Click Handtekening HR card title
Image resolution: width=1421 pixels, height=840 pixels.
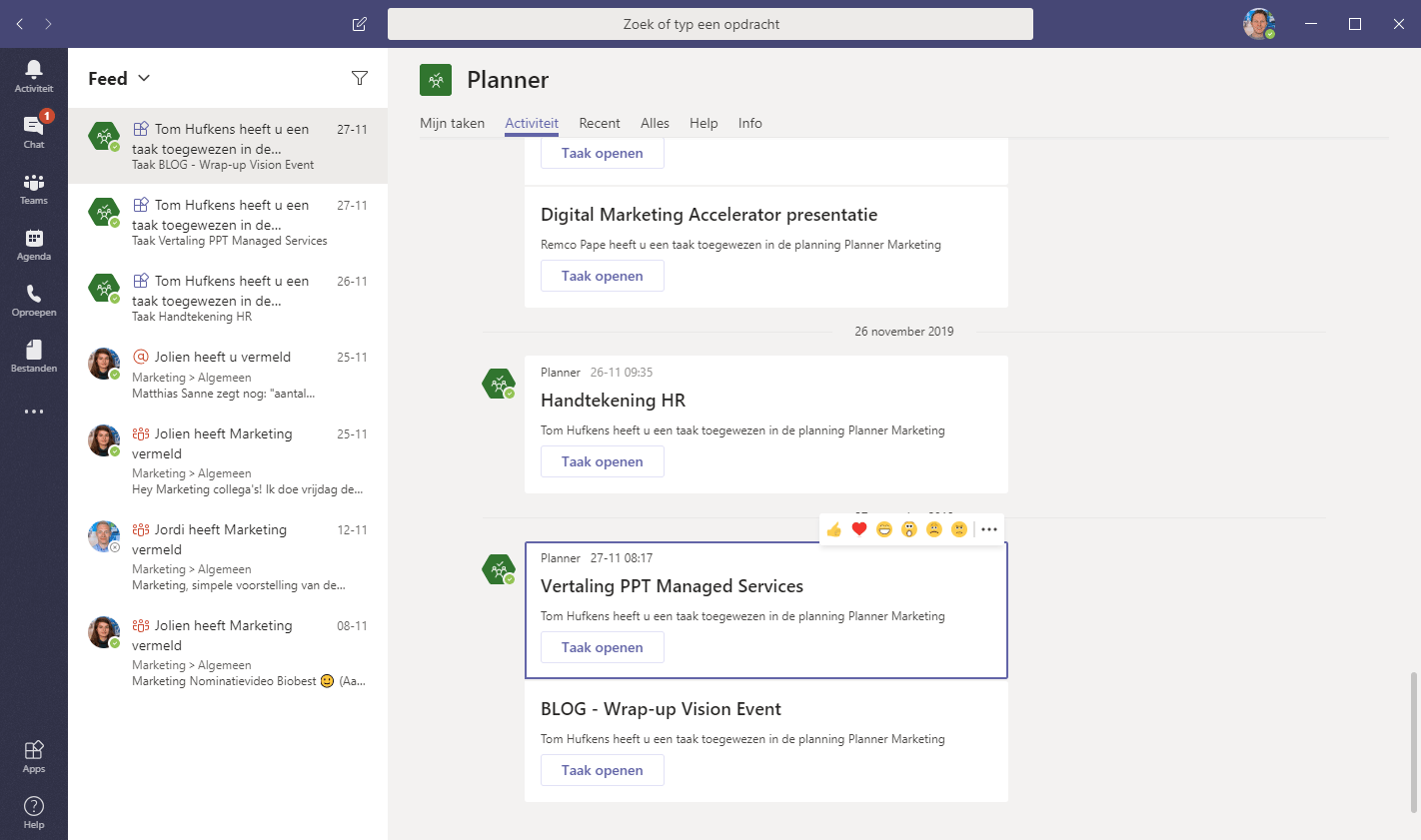[x=613, y=401]
